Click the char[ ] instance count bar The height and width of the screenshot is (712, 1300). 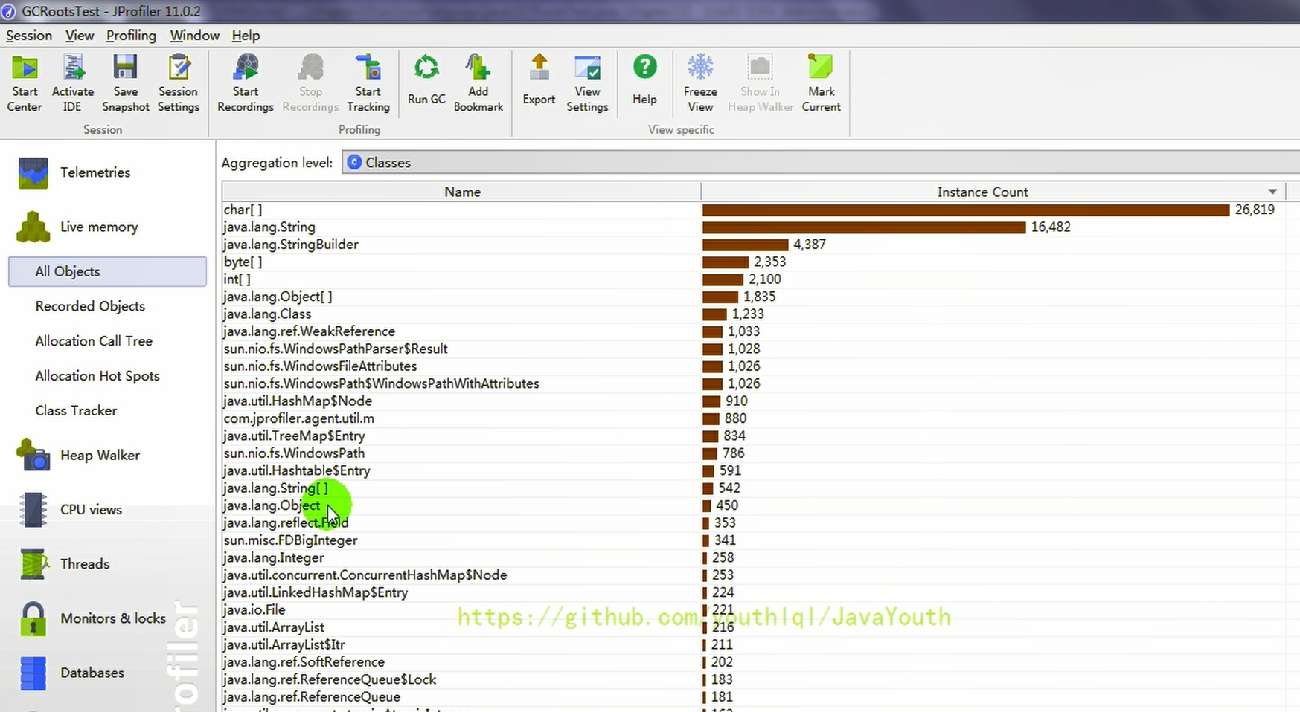[965, 210]
